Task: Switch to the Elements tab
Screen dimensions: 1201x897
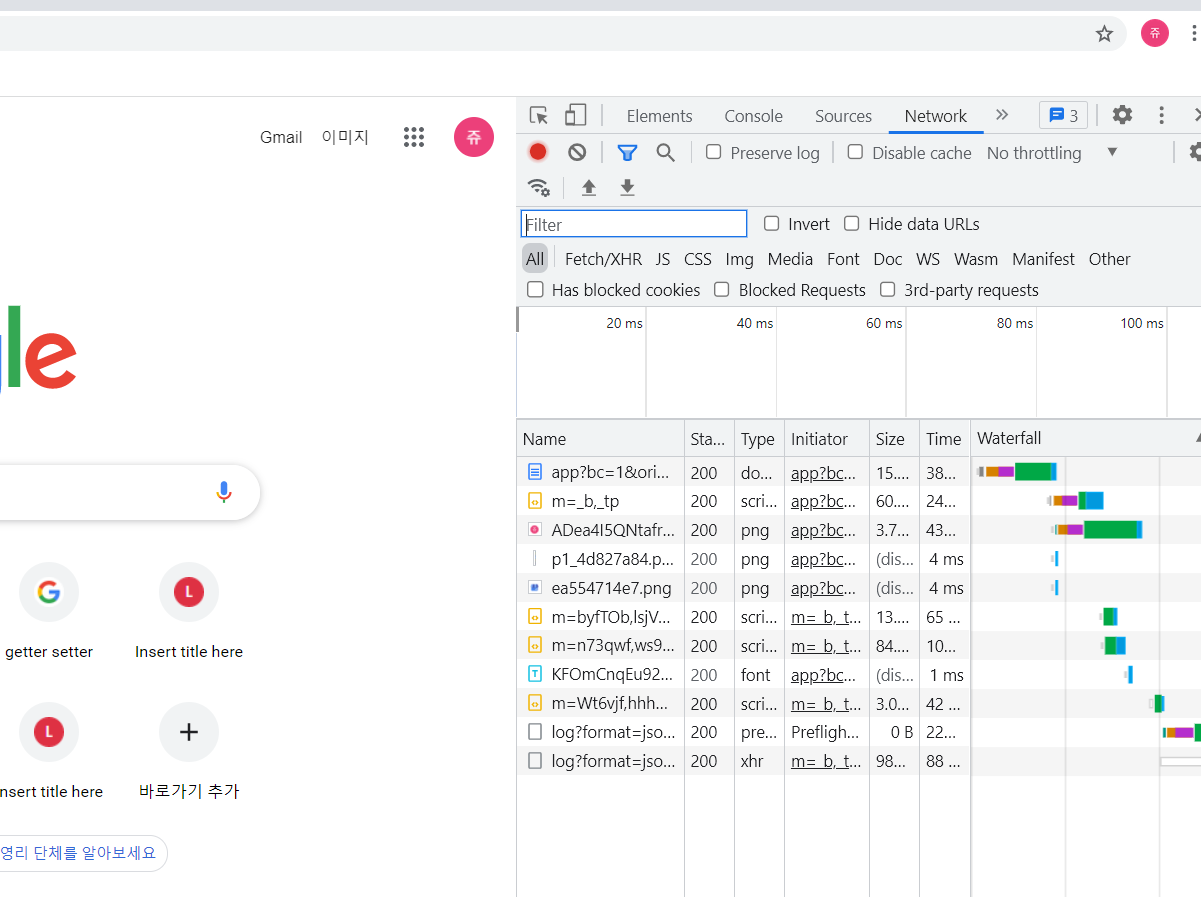Action: tap(659, 116)
